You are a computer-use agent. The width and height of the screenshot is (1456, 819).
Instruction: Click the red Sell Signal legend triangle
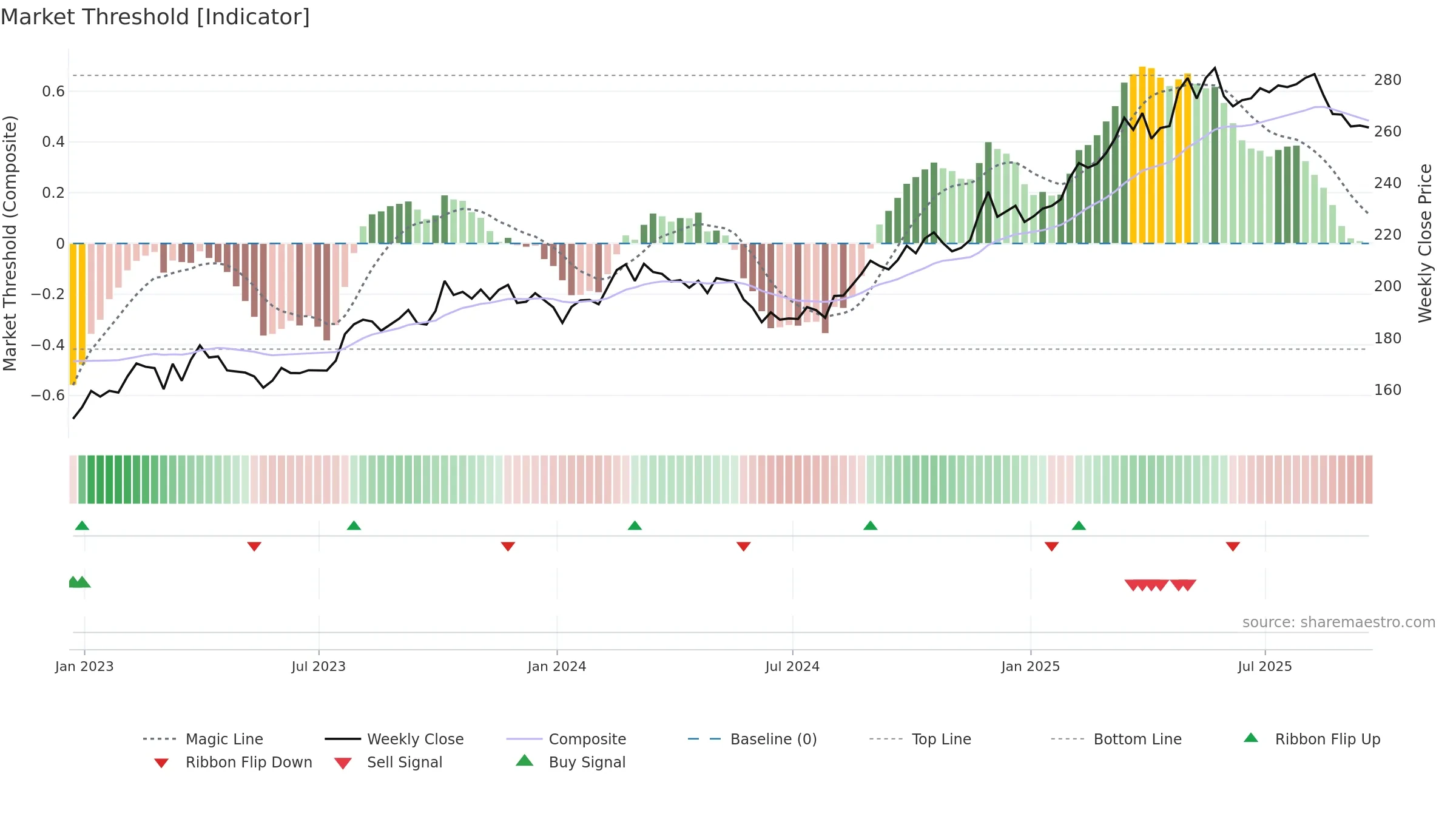[343, 763]
